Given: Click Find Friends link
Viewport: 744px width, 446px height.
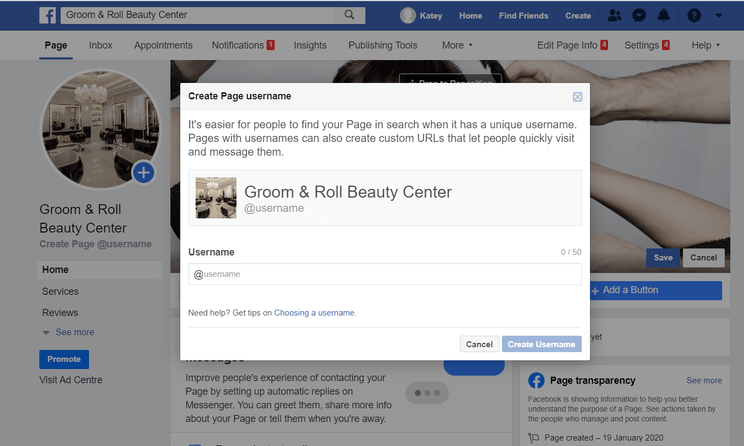Looking at the screenshot, I should [523, 16].
